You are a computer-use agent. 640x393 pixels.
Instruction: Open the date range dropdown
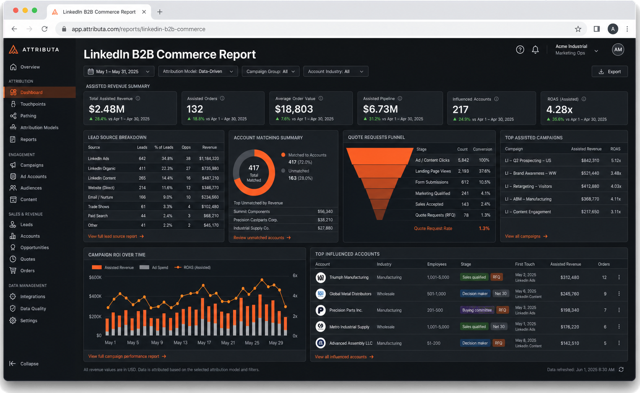pyautogui.click(x=119, y=71)
